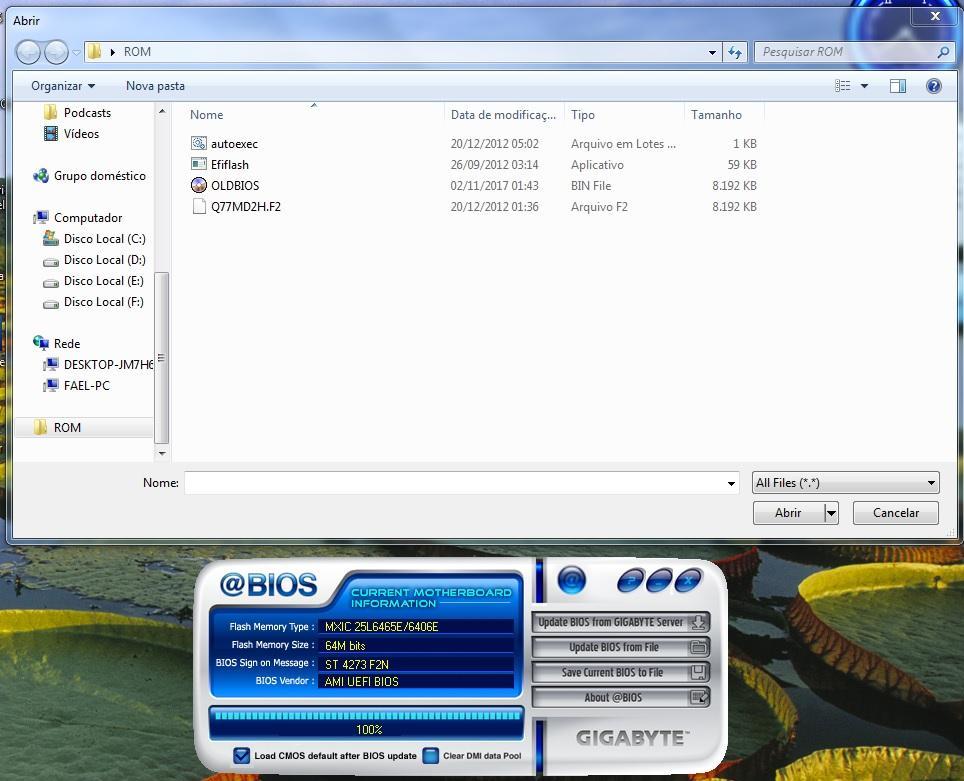Image resolution: width=964 pixels, height=781 pixels.
Task: Click Save Current BIOS to File
Action: 621,672
